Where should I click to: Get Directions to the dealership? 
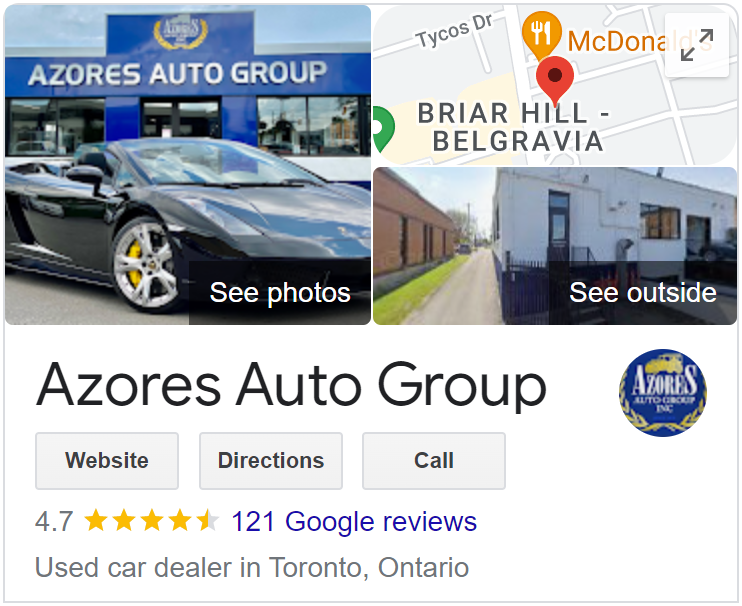tap(271, 461)
